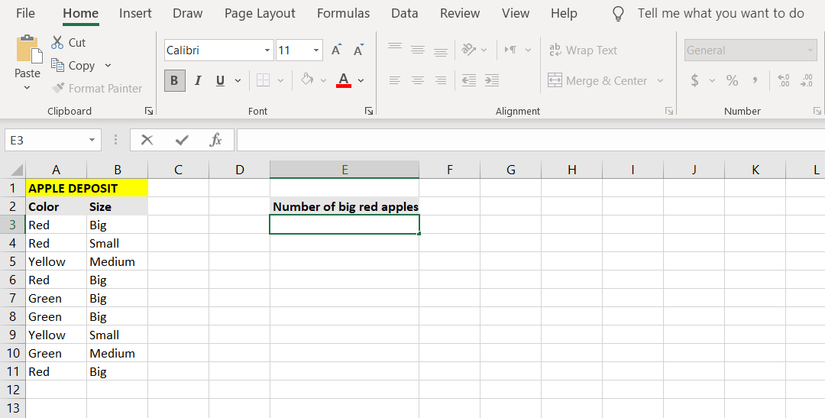Click the increase decimal icon

click(x=783, y=81)
